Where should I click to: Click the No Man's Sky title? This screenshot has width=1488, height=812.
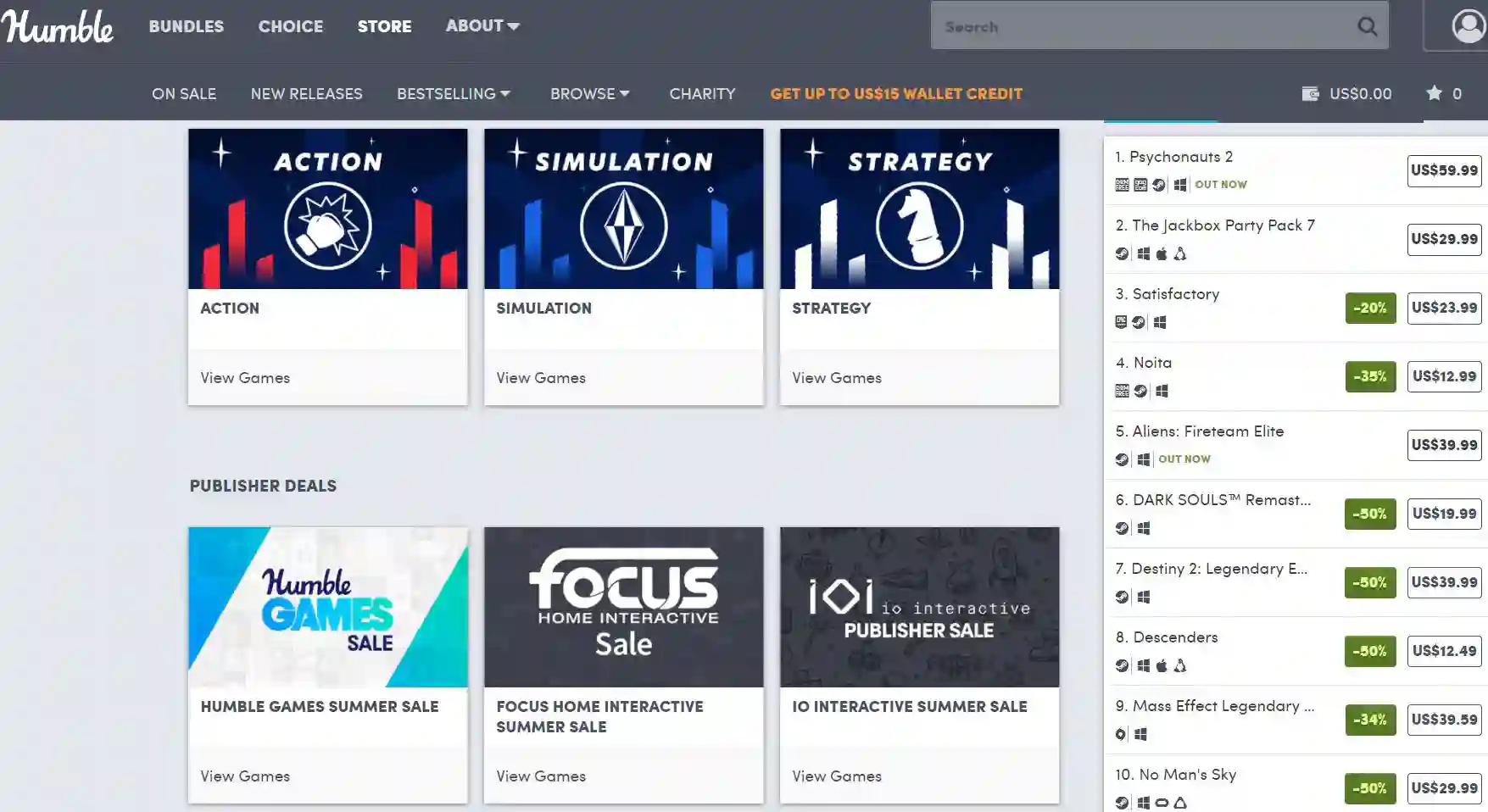[x=1176, y=775]
